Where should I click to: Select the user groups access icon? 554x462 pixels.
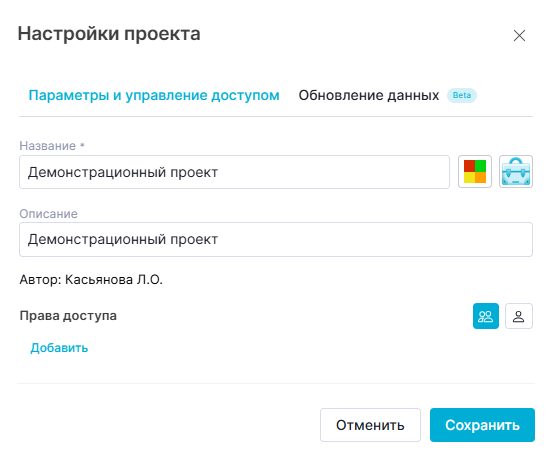(x=486, y=316)
